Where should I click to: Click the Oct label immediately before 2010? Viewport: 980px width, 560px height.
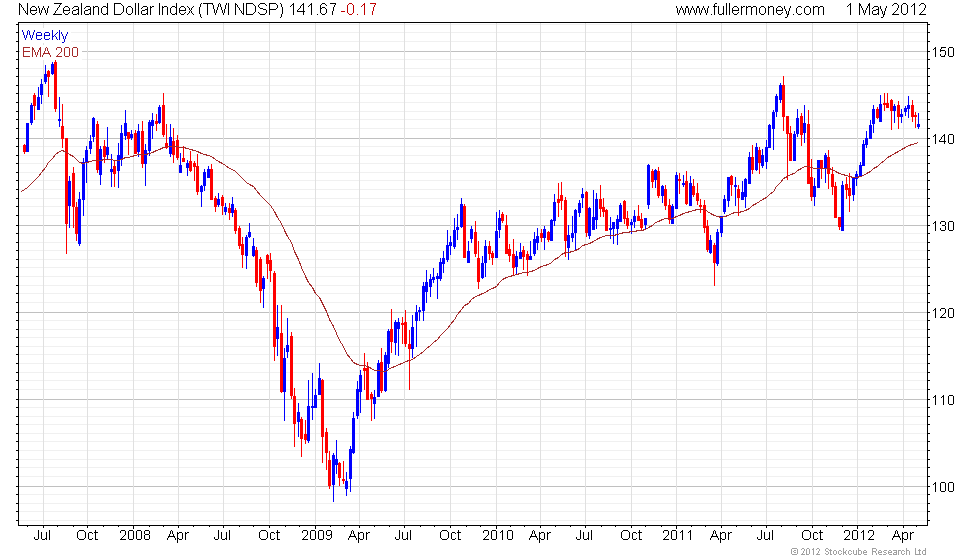point(450,535)
